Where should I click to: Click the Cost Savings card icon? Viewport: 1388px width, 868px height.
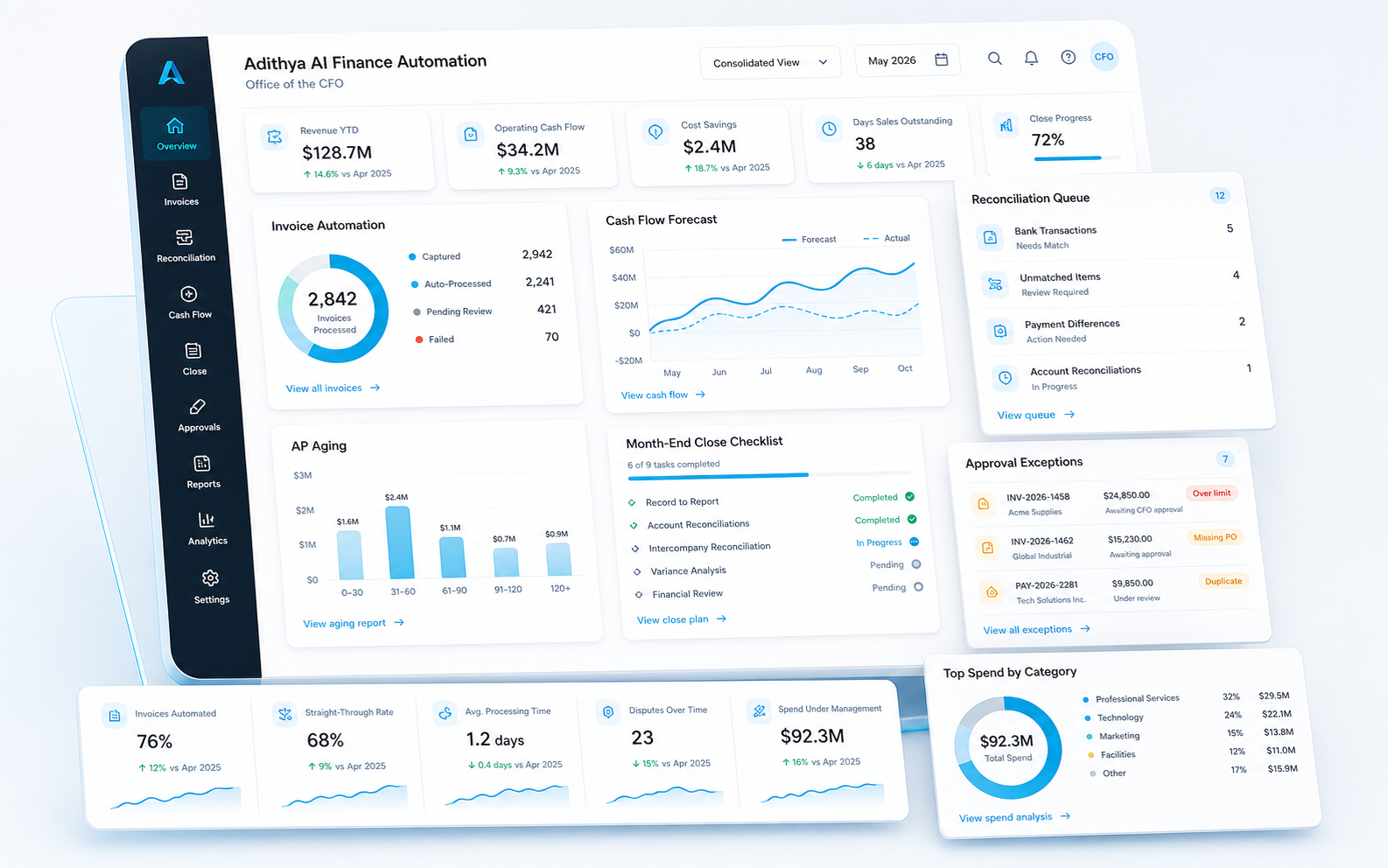coord(655,131)
